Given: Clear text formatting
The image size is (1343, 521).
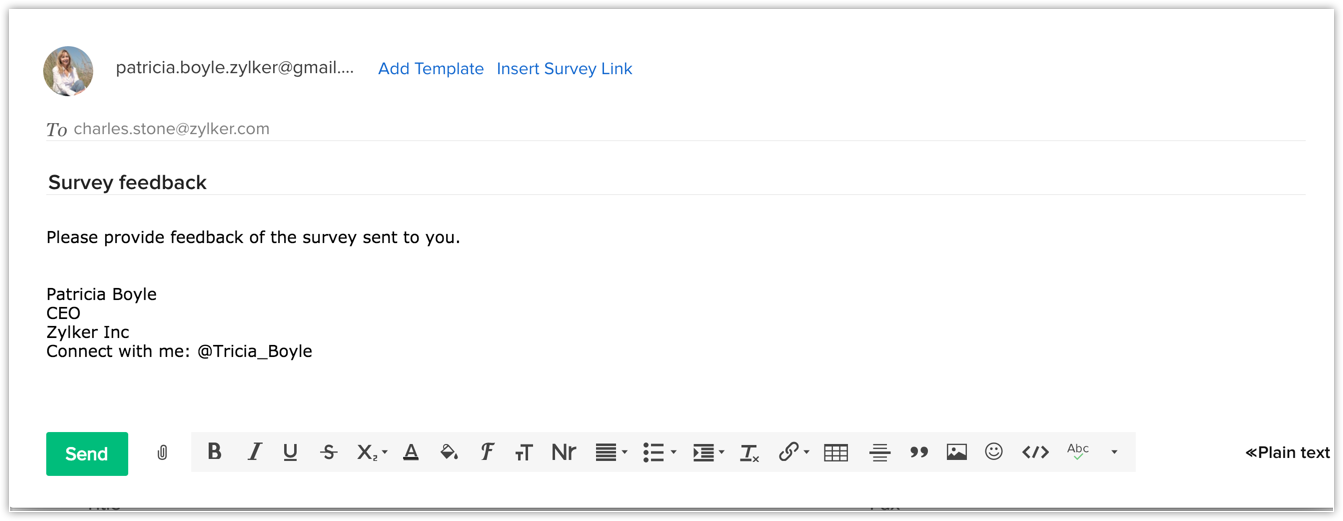Looking at the screenshot, I should pyautogui.click(x=749, y=453).
